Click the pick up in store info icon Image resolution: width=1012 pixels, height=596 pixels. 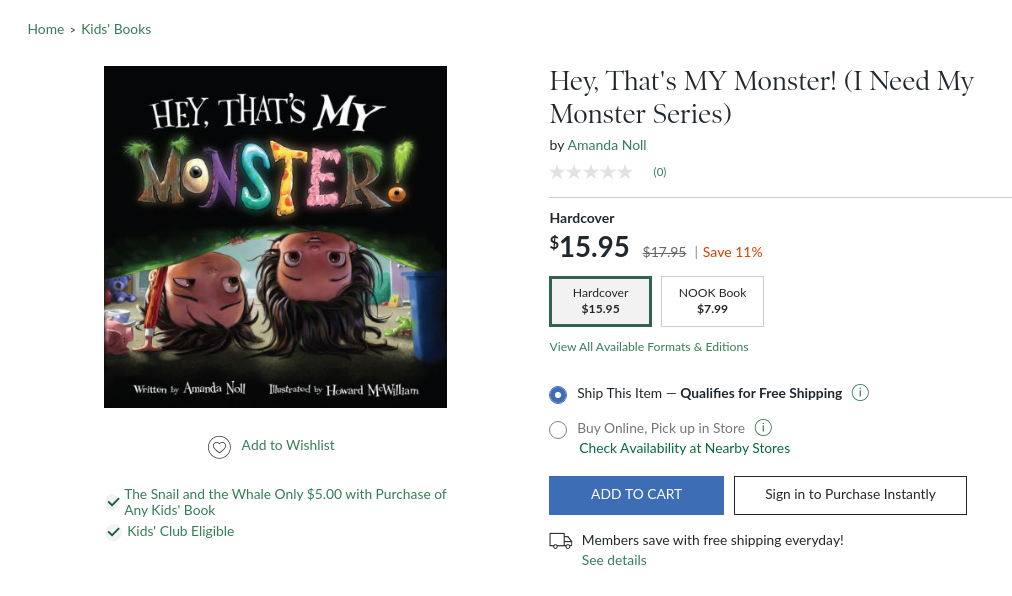pos(763,428)
